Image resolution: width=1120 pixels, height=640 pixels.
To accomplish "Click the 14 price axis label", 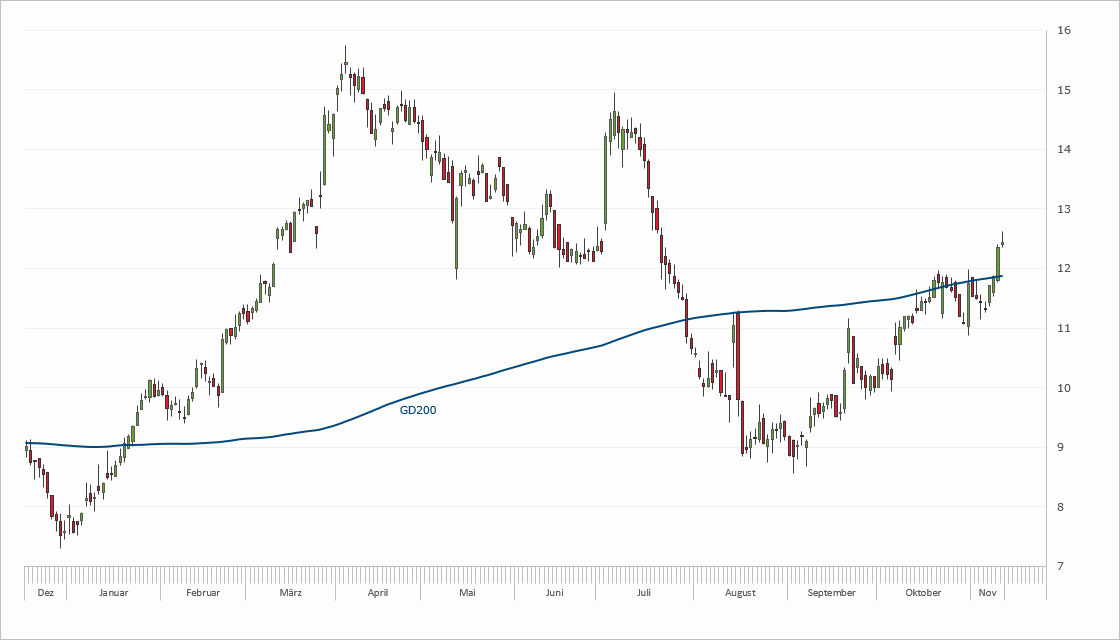I will (x=1065, y=149).
